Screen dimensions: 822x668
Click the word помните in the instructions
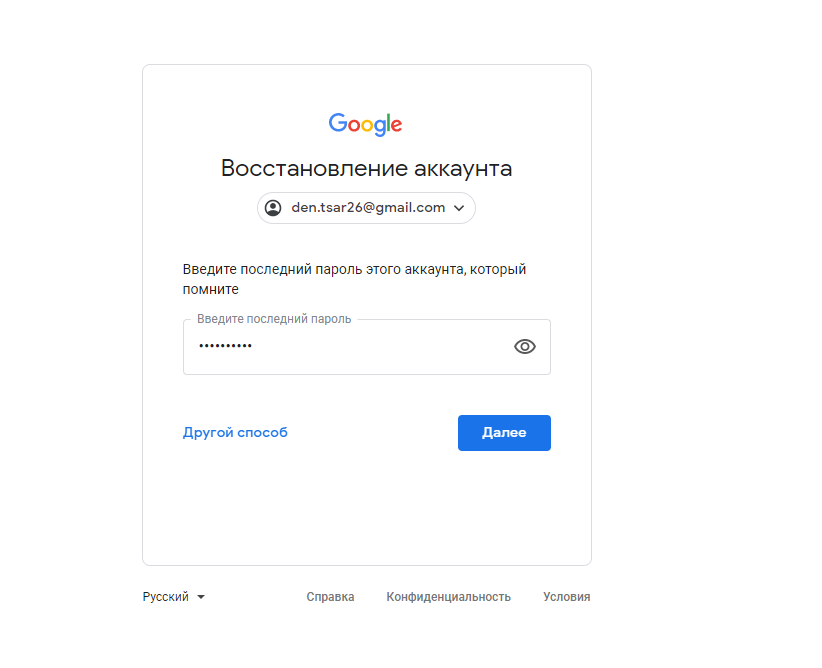(x=211, y=289)
